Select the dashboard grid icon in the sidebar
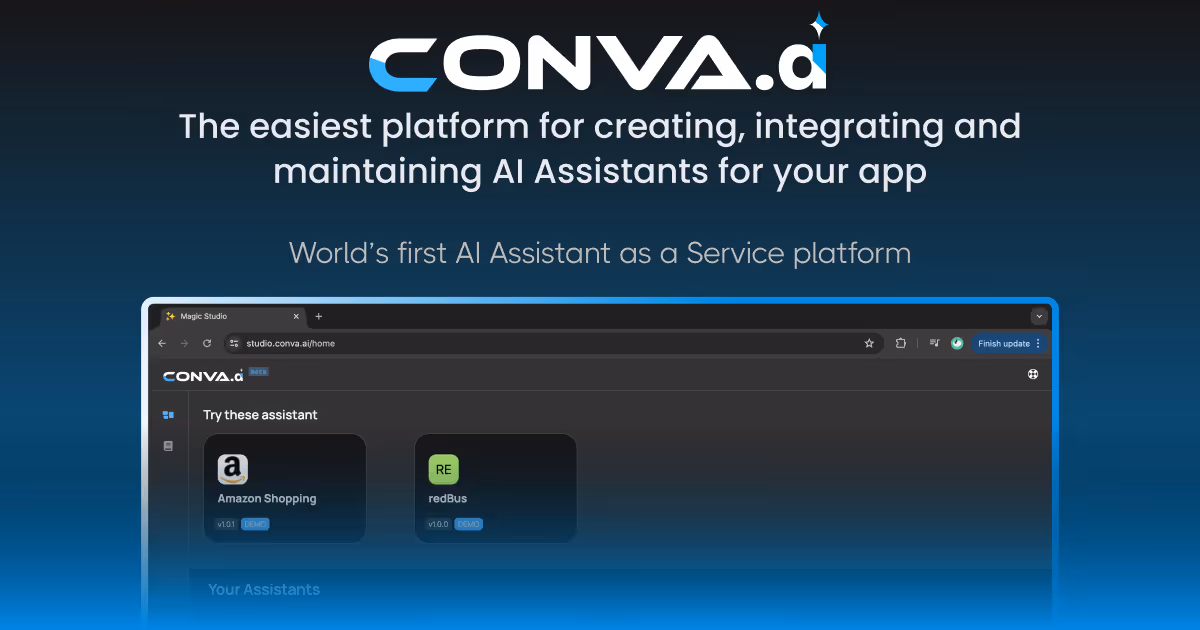1200x630 pixels. [x=169, y=414]
